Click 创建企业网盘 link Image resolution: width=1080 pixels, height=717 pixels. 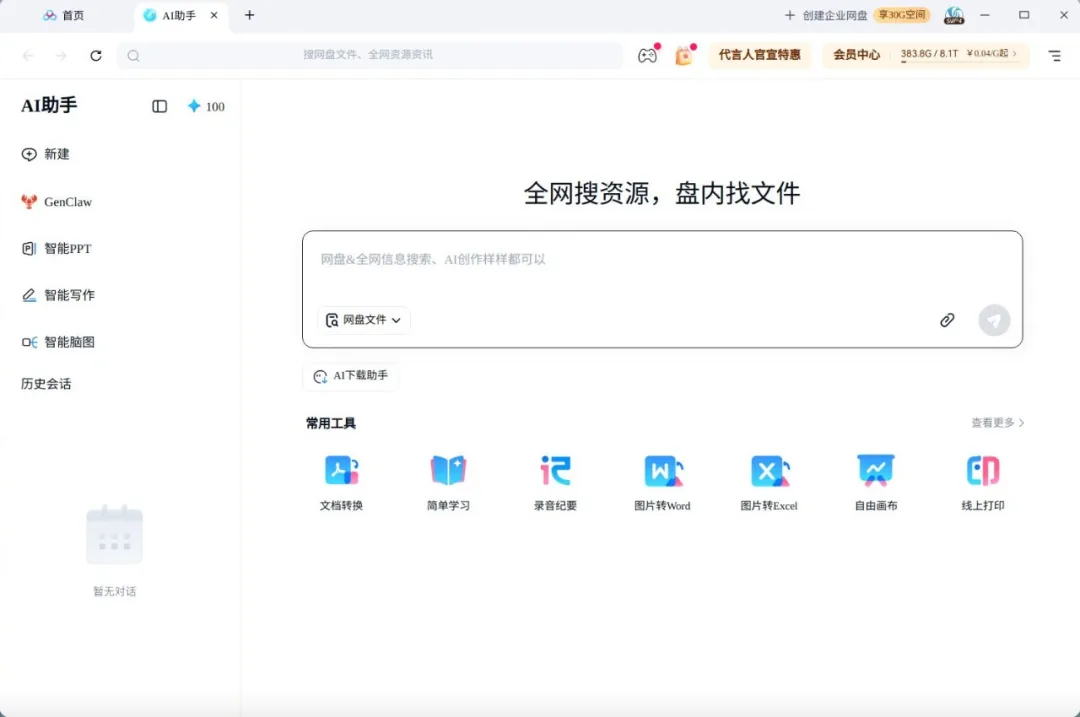tap(826, 15)
